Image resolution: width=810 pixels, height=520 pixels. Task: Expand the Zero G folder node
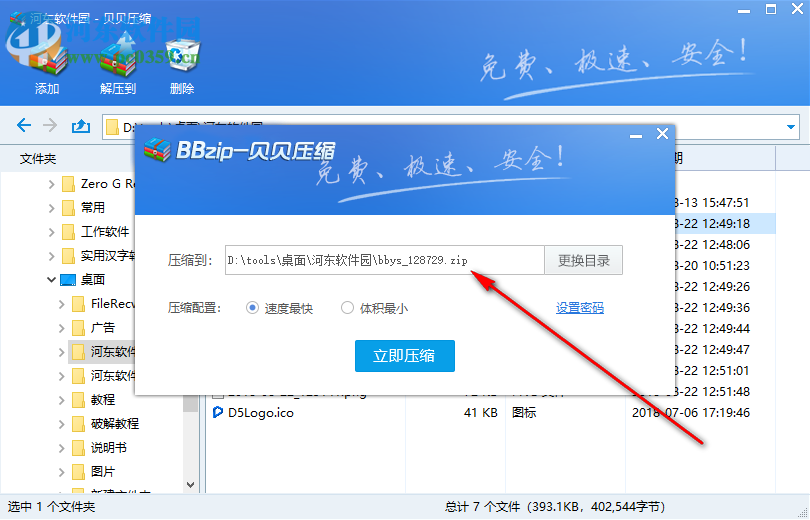tap(51, 184)
